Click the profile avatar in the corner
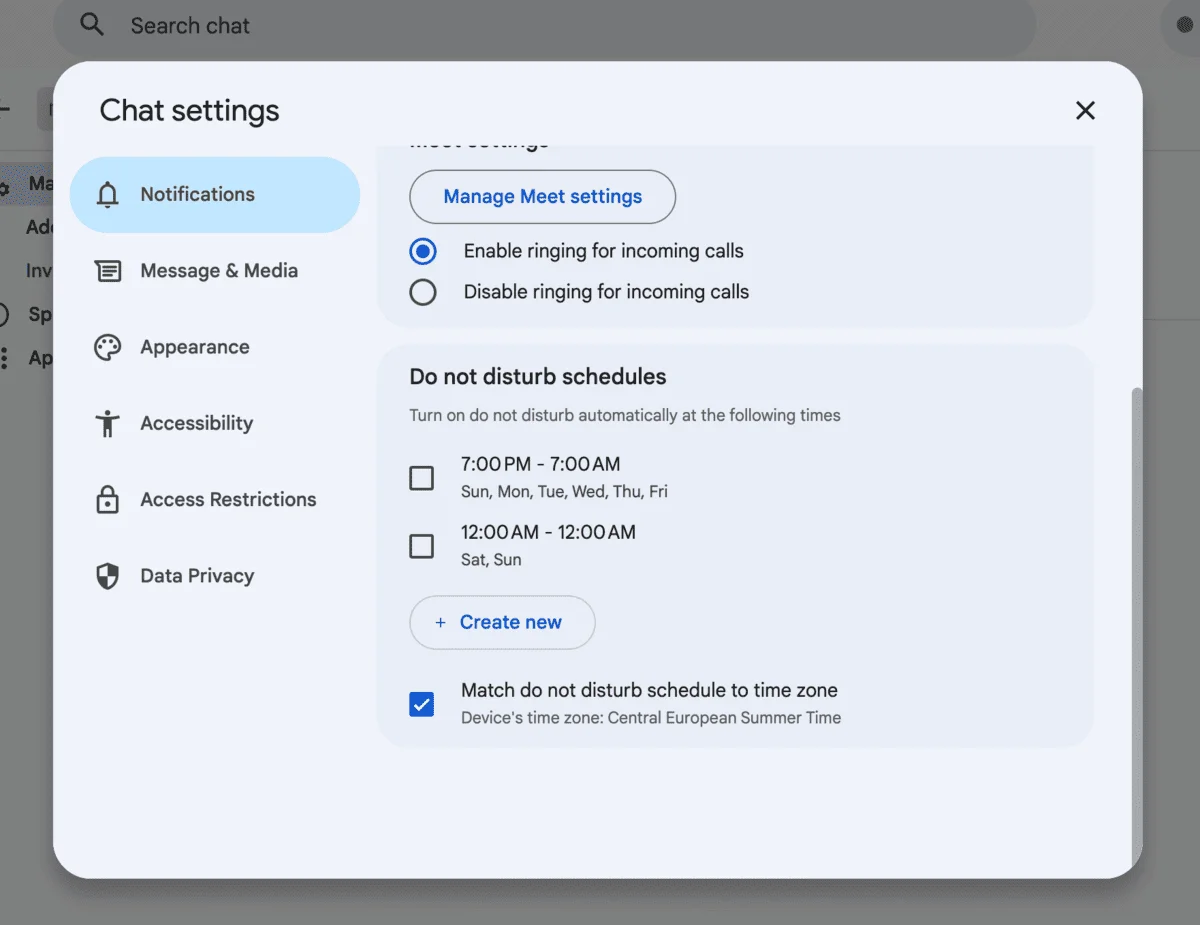 [x=1185, y=25]
